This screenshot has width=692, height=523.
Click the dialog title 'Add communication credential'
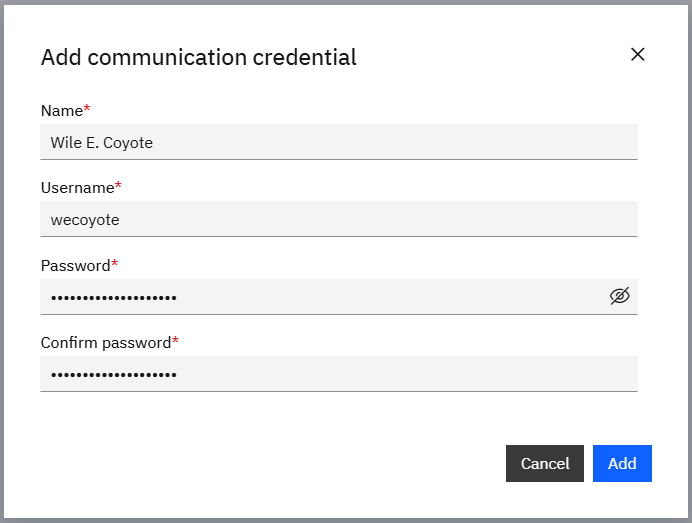(198, 57)
